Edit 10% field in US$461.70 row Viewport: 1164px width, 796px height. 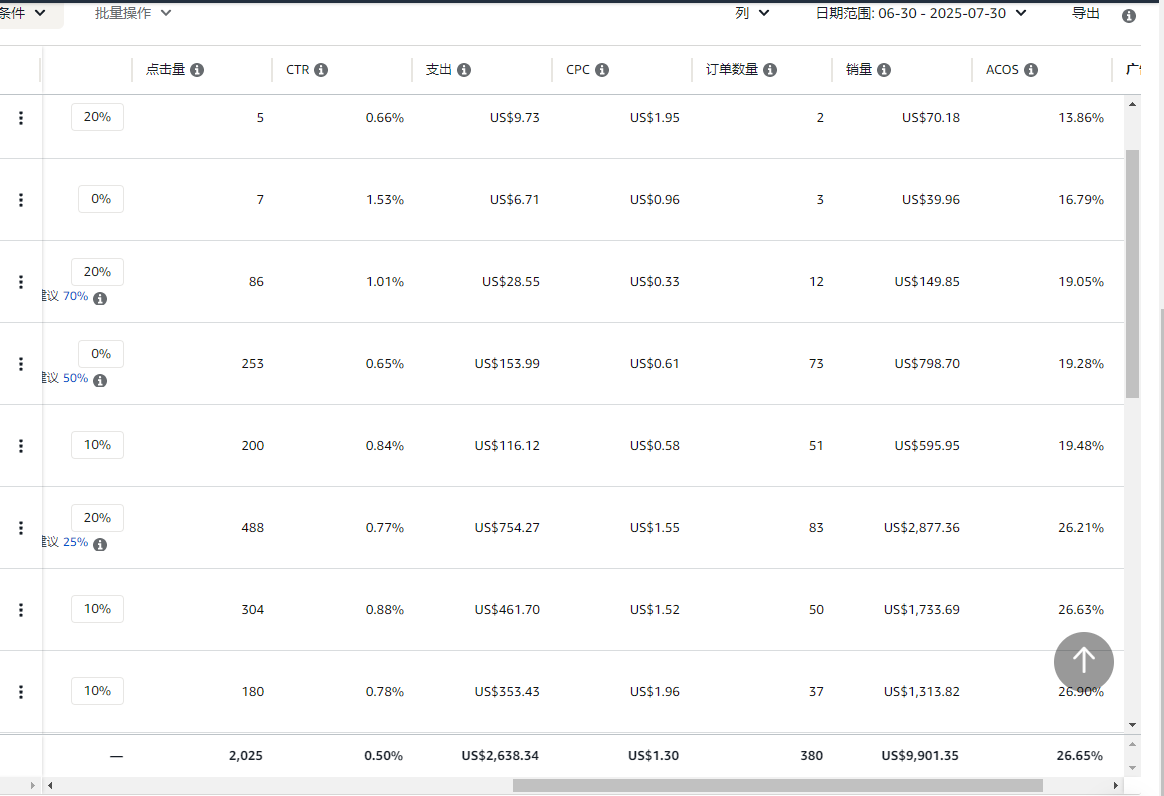click(x=97, y=609)
